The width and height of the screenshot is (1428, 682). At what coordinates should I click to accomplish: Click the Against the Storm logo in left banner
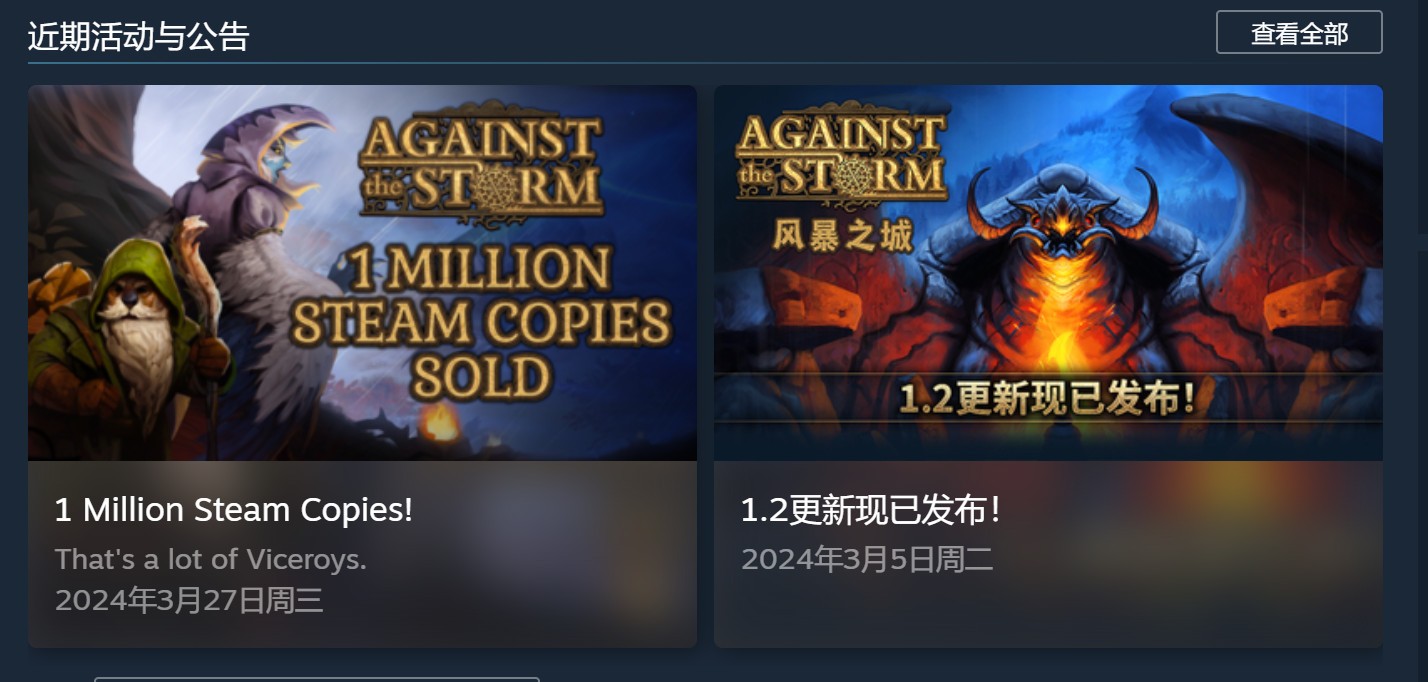pos(481,166)
